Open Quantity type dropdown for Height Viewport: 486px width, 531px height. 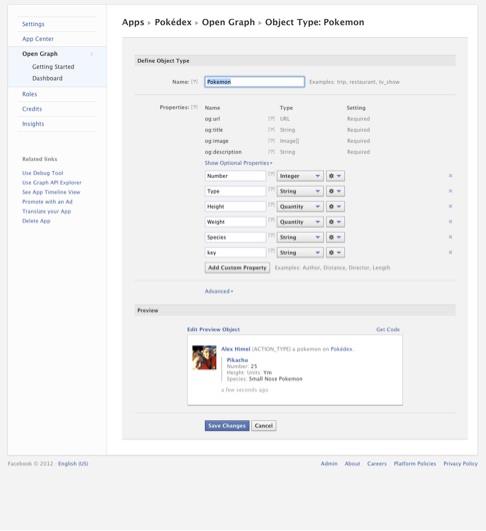coord(300,207)
